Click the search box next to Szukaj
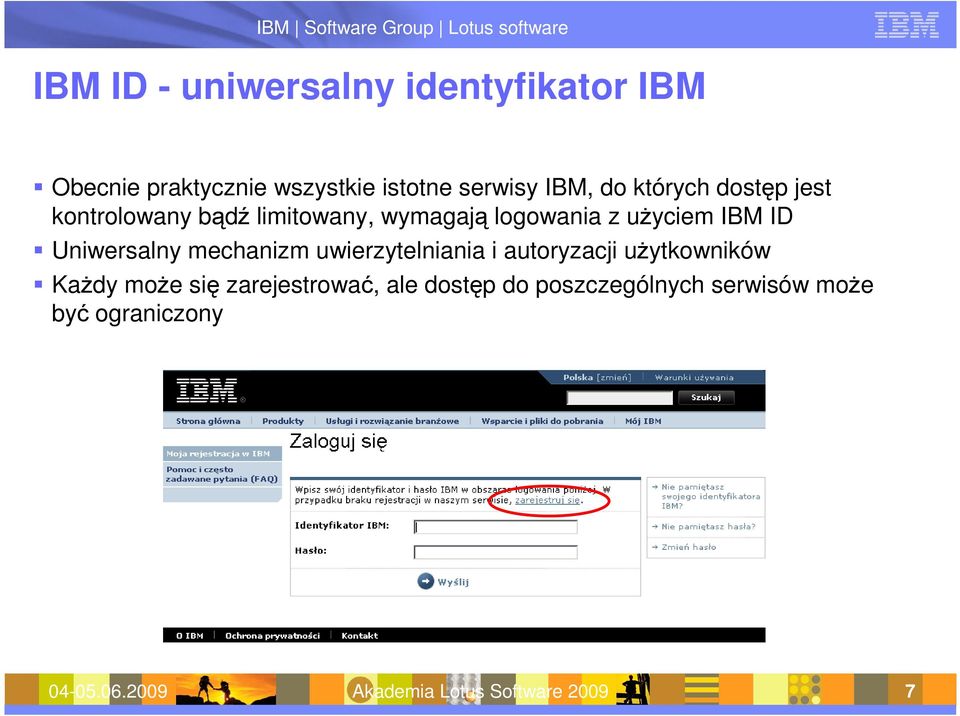The width and height of the screenshot is (960, 716). point(620,398)
